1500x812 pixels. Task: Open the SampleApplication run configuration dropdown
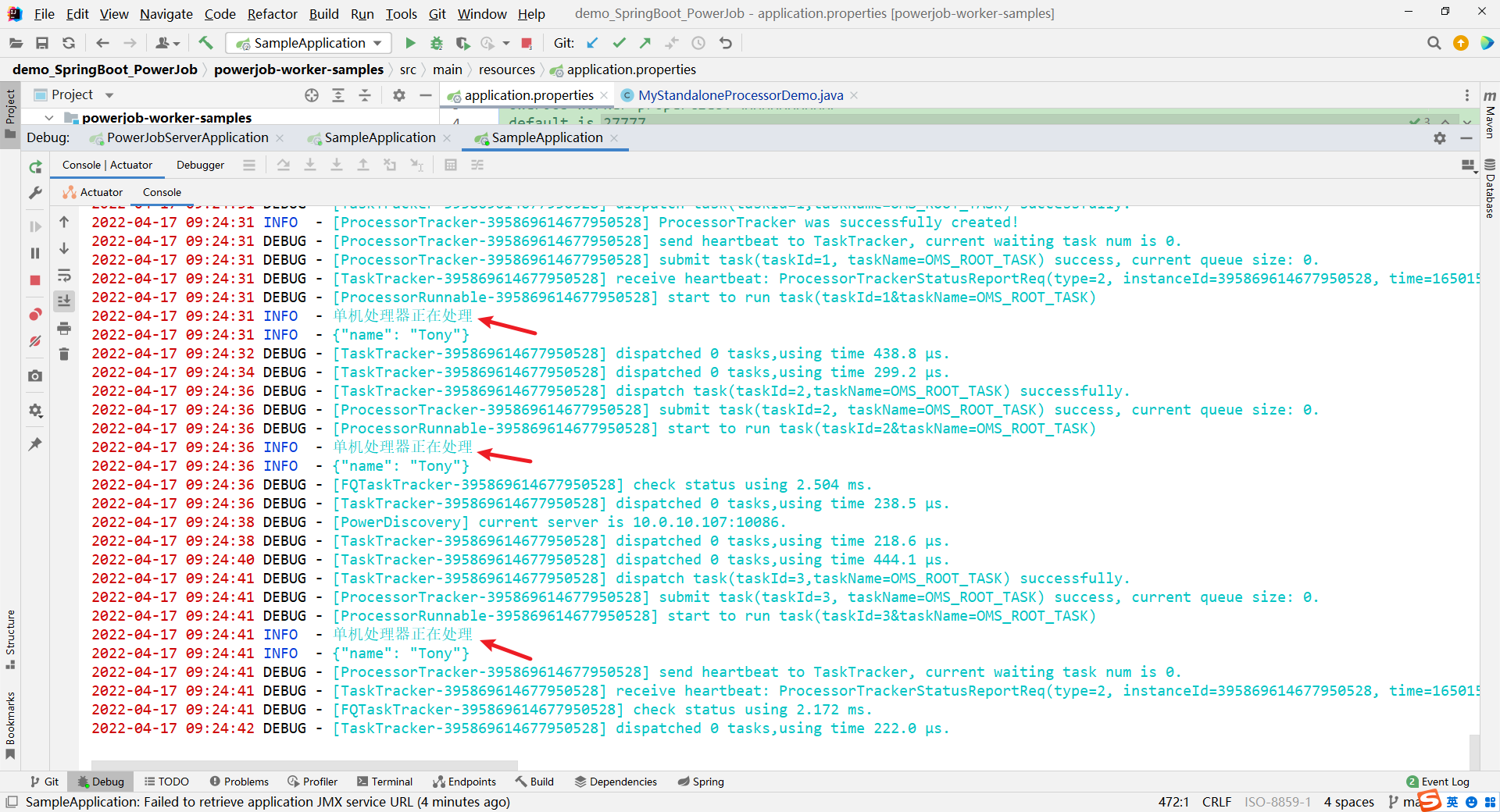(x=309, y=43)
